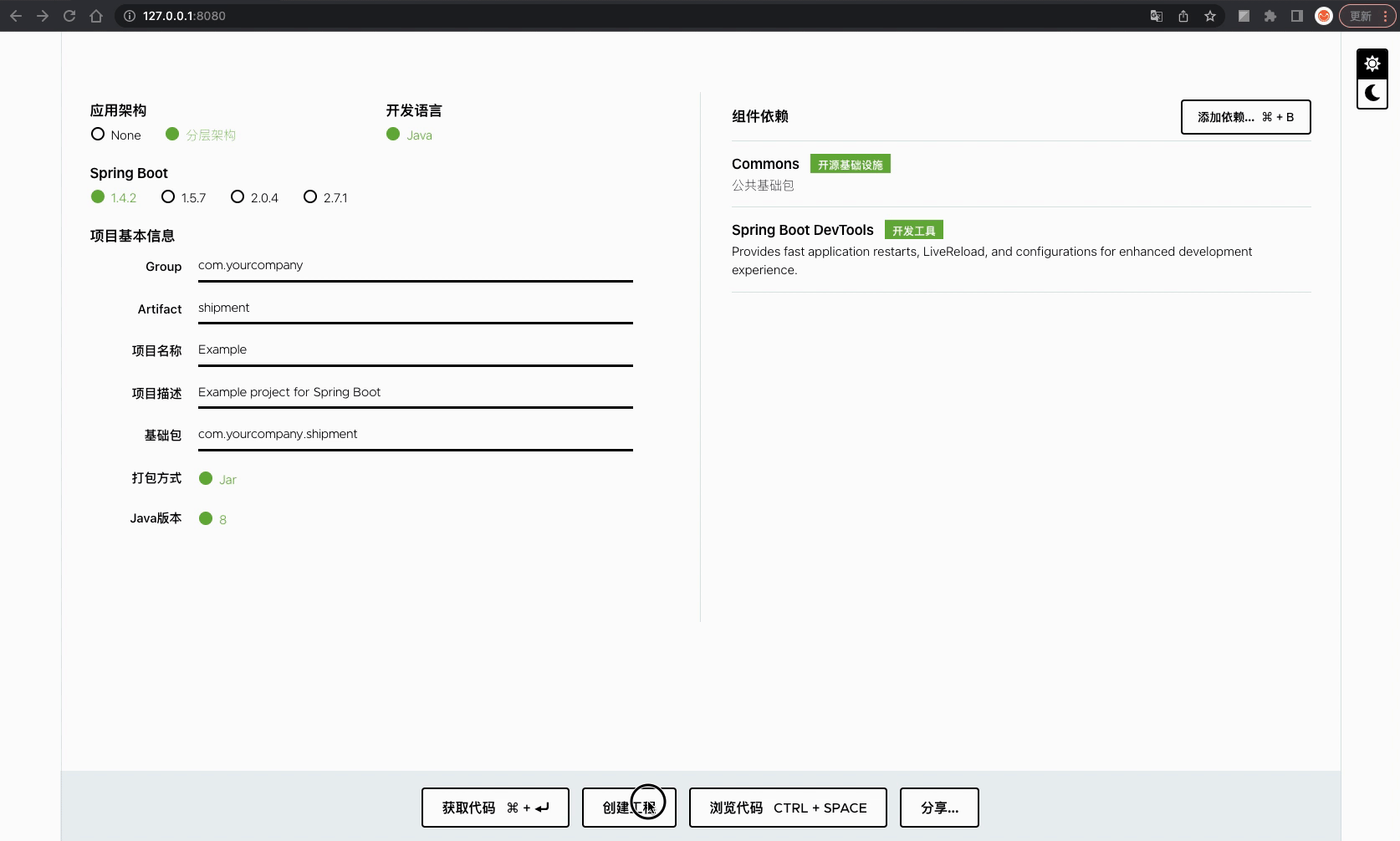
Task: Click 创建工程 create project button
Action: coord(629,808)
